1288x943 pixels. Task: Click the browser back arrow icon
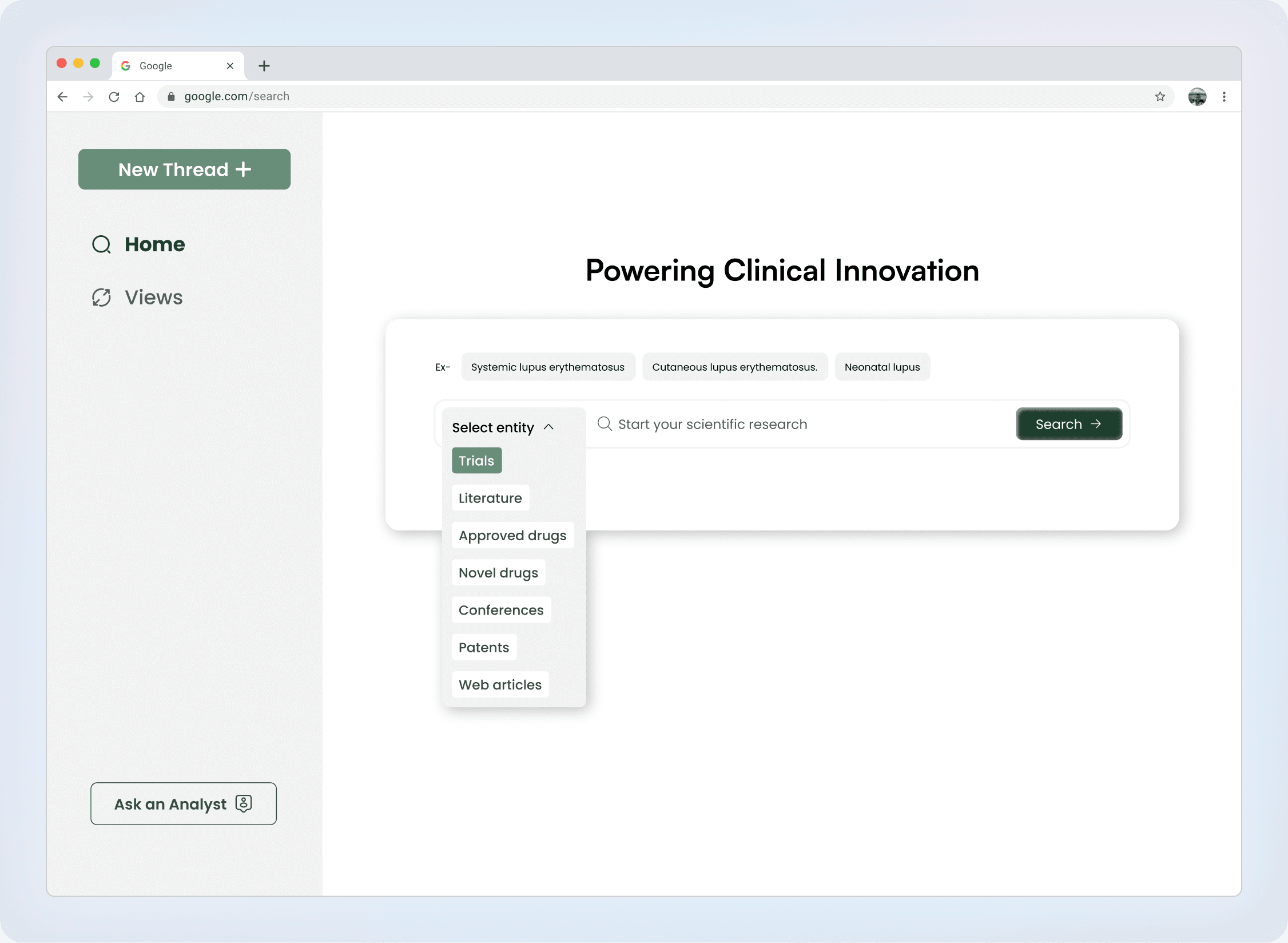tap(63, 97)
